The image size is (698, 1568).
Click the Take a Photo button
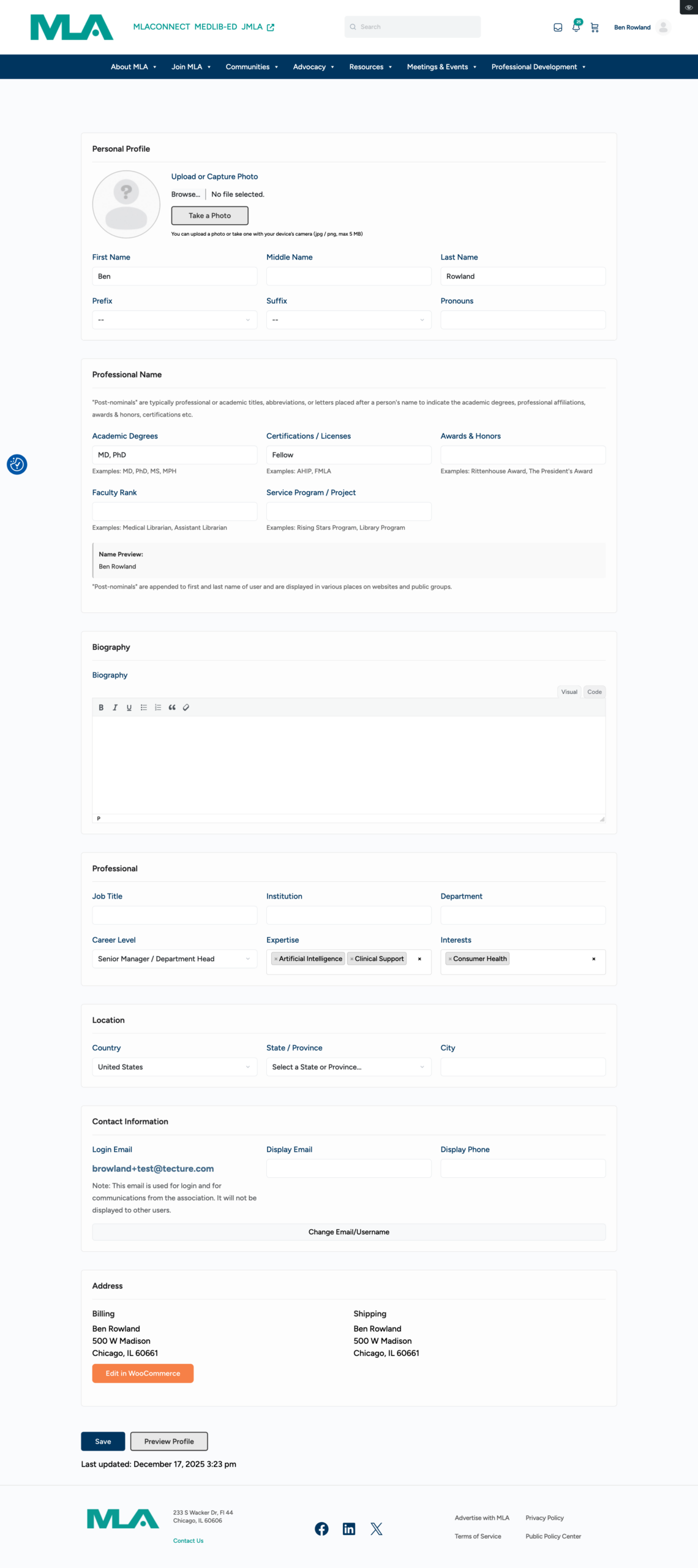coord(209,216)
